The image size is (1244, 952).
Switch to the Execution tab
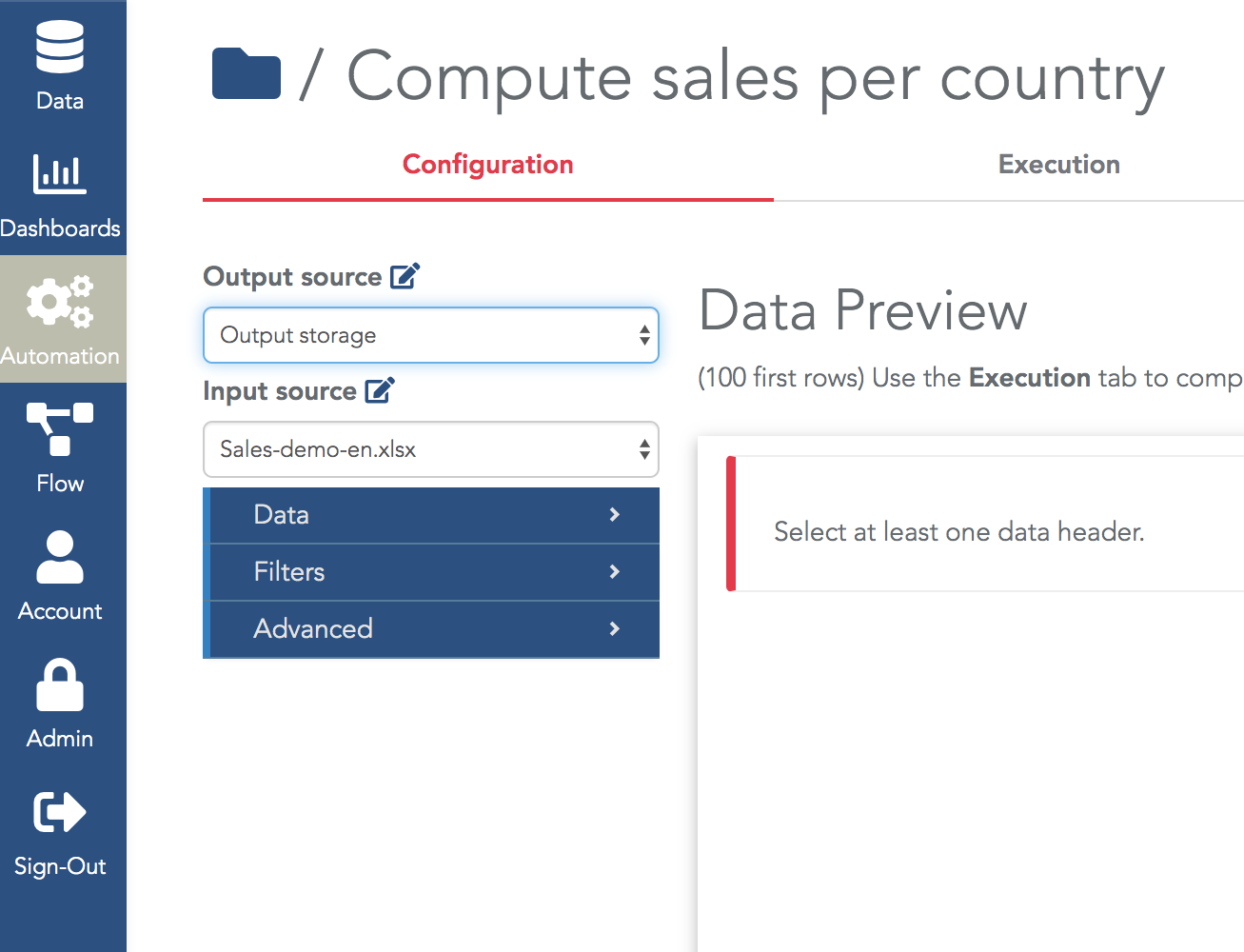pyautogui.click(x=1058, y=165)
